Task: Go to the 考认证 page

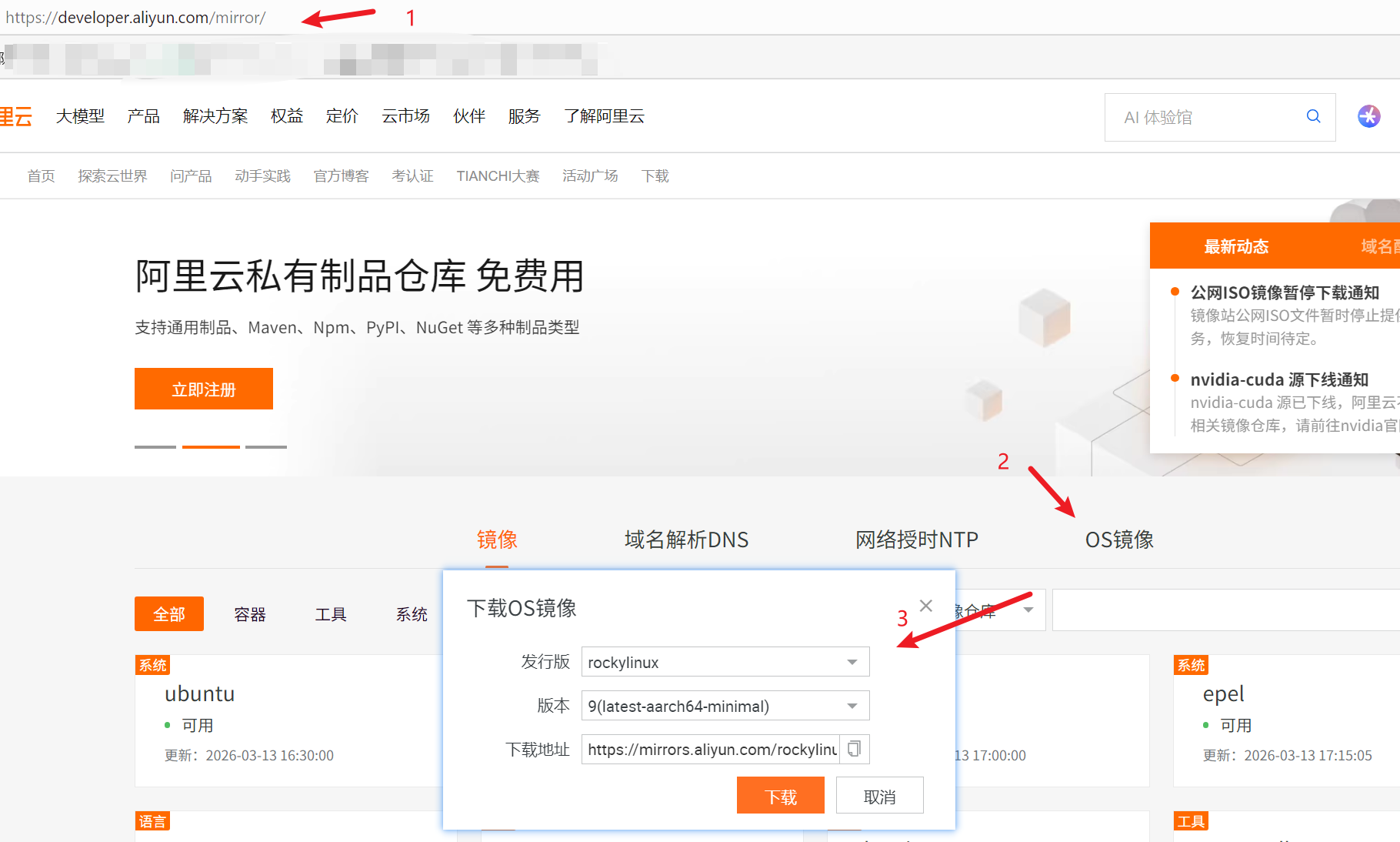Action: click(x=413, y=176)
